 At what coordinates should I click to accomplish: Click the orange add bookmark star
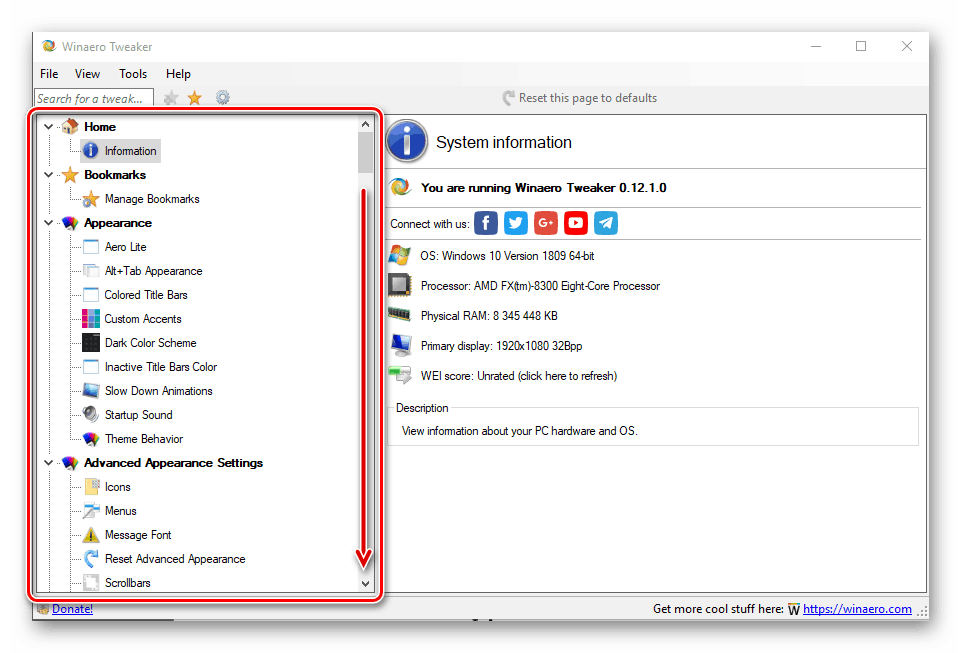(x=195, y=98)
